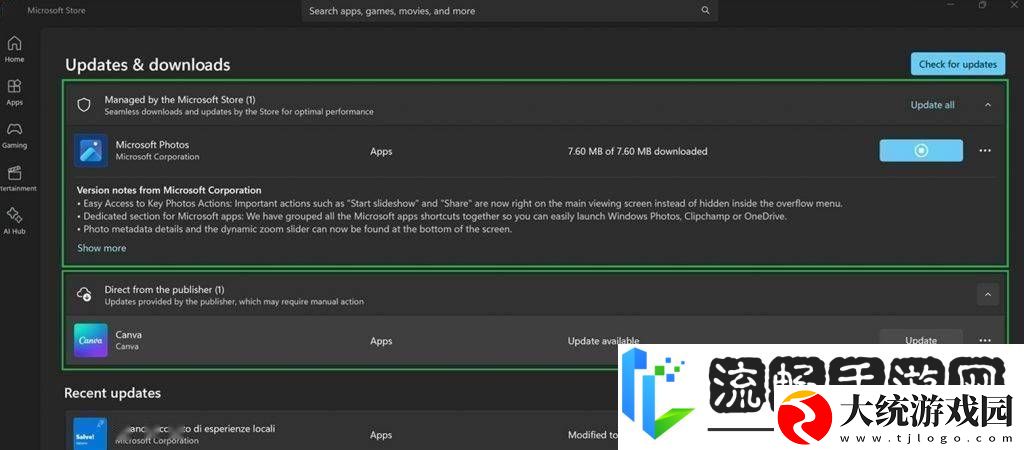Click the Update button for Canva
Image resolution: width=1024 pixels, height=450 pixels.
point(921,339)
